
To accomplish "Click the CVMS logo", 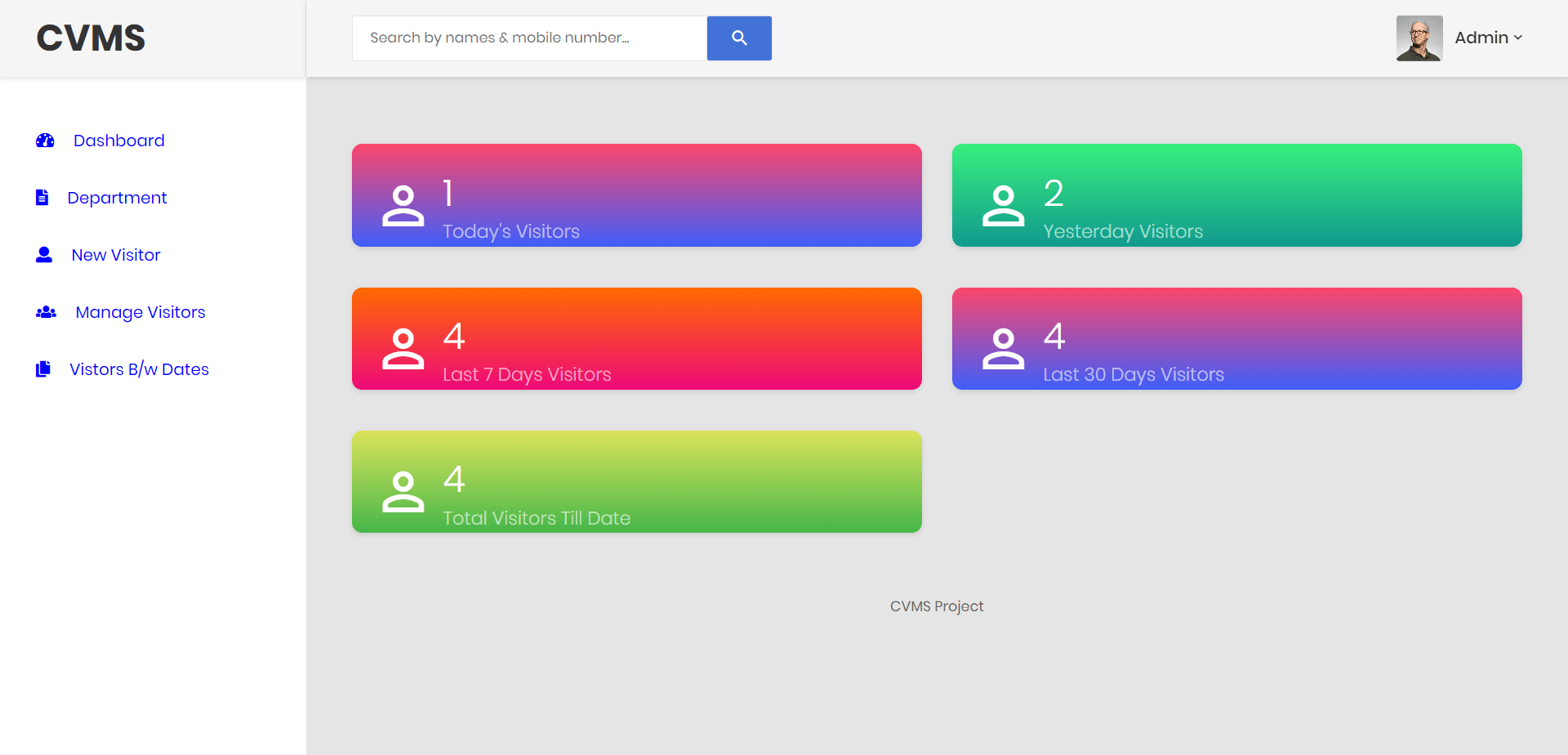I will (x=90, y=38).
